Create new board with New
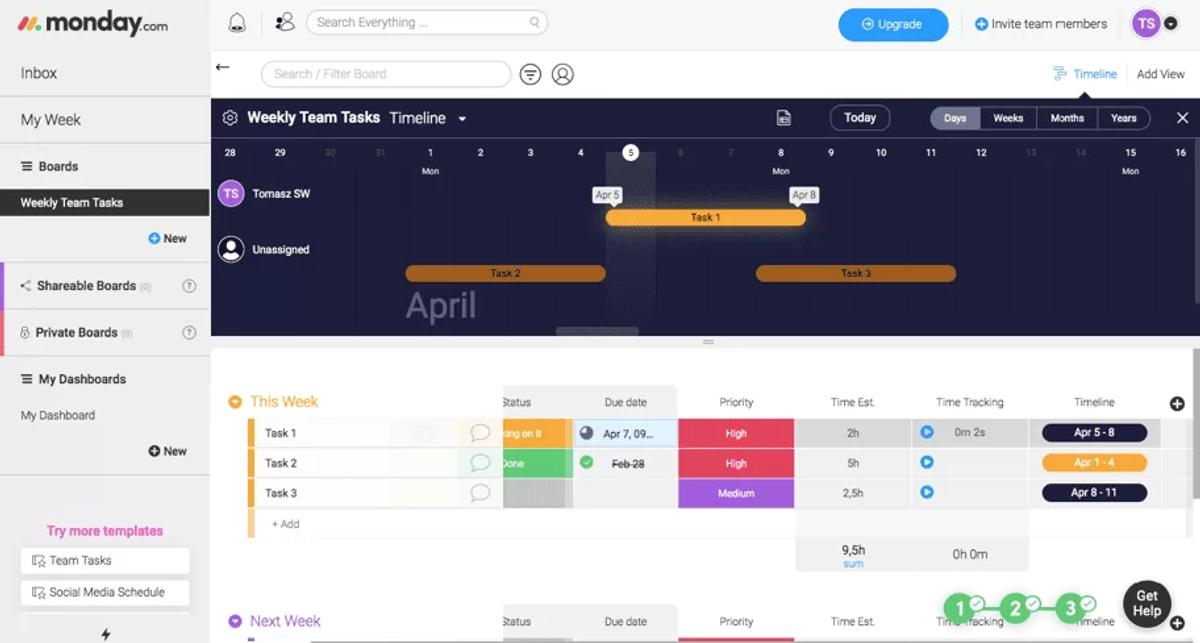The width and height of the screenshot is (1200, 643). (x=168, y=239)
